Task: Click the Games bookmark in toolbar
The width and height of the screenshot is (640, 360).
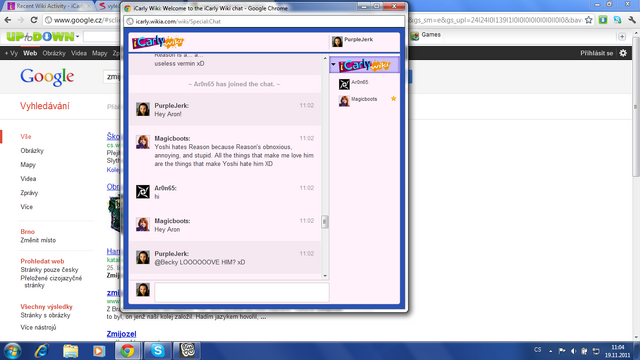Action: click(x=426, y=35)
